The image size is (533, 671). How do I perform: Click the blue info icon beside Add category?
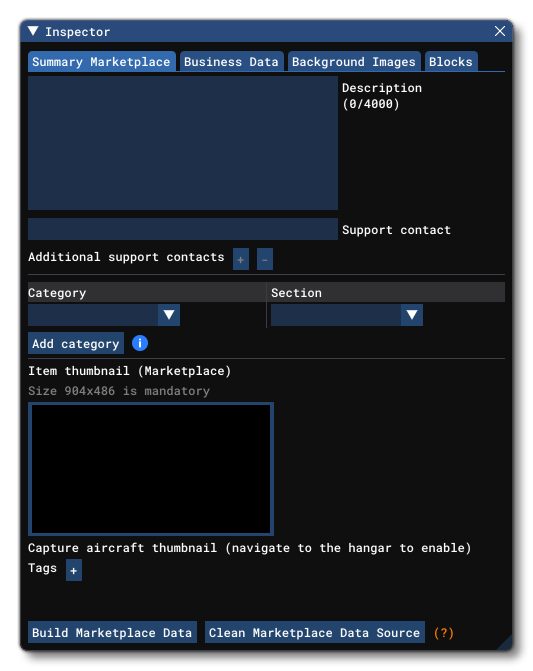coord(140,343)
